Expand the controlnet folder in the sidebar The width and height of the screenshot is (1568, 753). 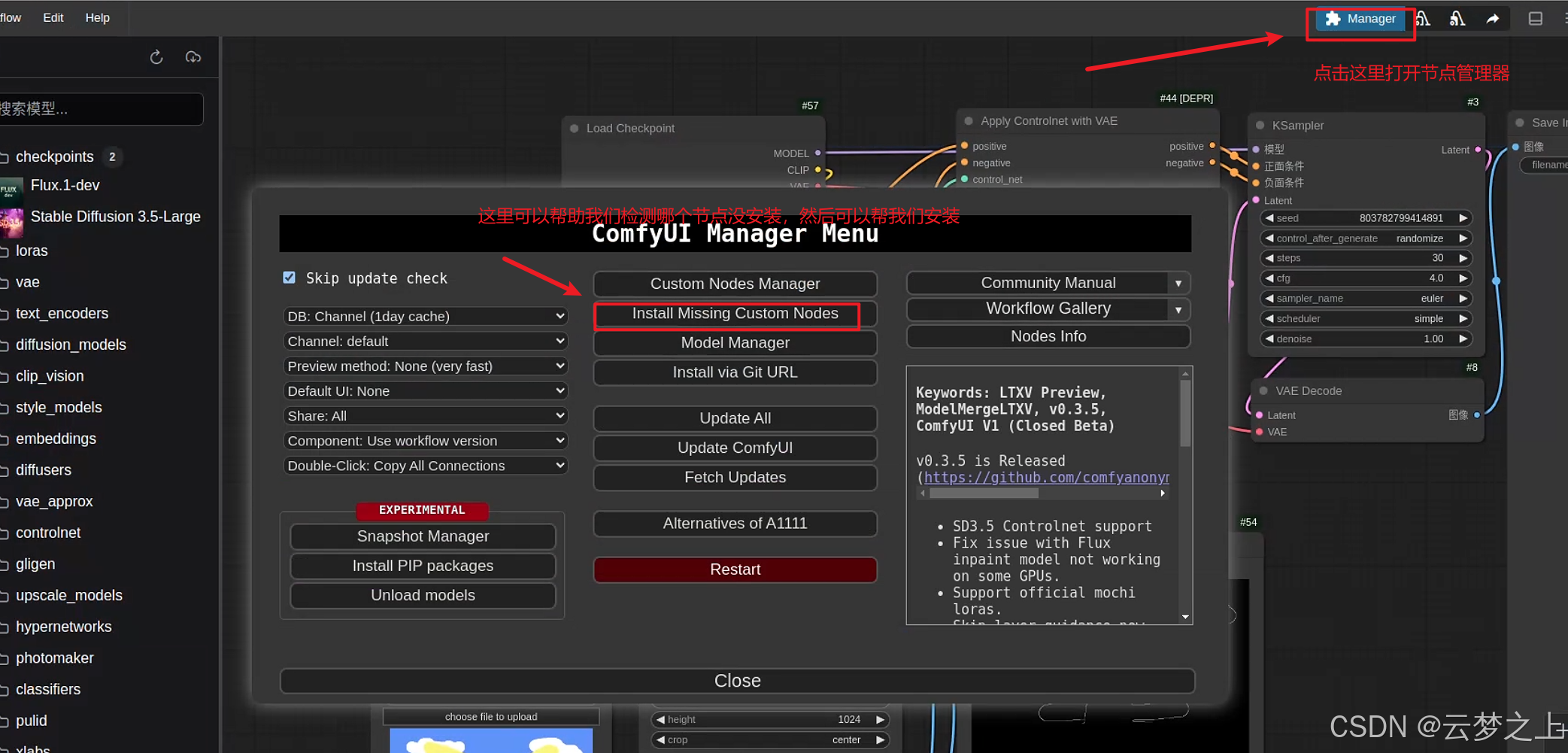(48, 533)
